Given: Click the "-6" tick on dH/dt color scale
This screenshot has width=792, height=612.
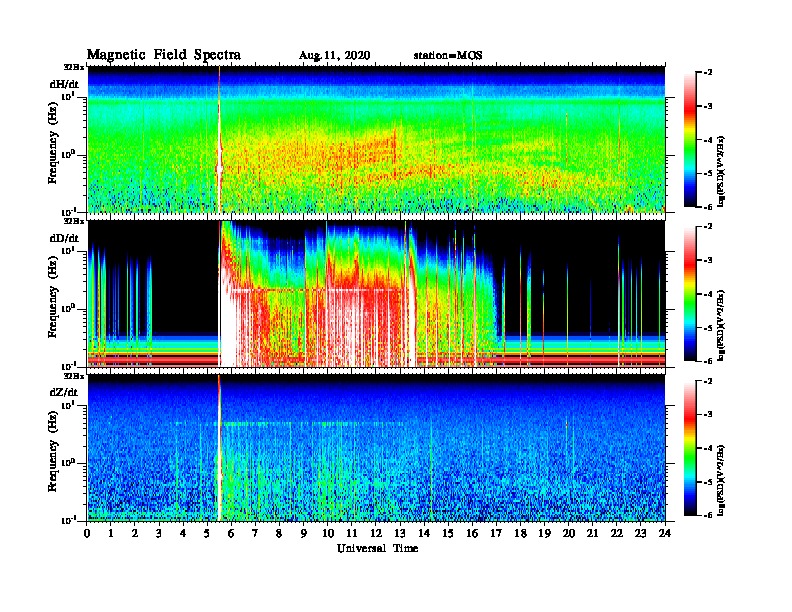Looking at the screenshot, I should coord(709,207).
